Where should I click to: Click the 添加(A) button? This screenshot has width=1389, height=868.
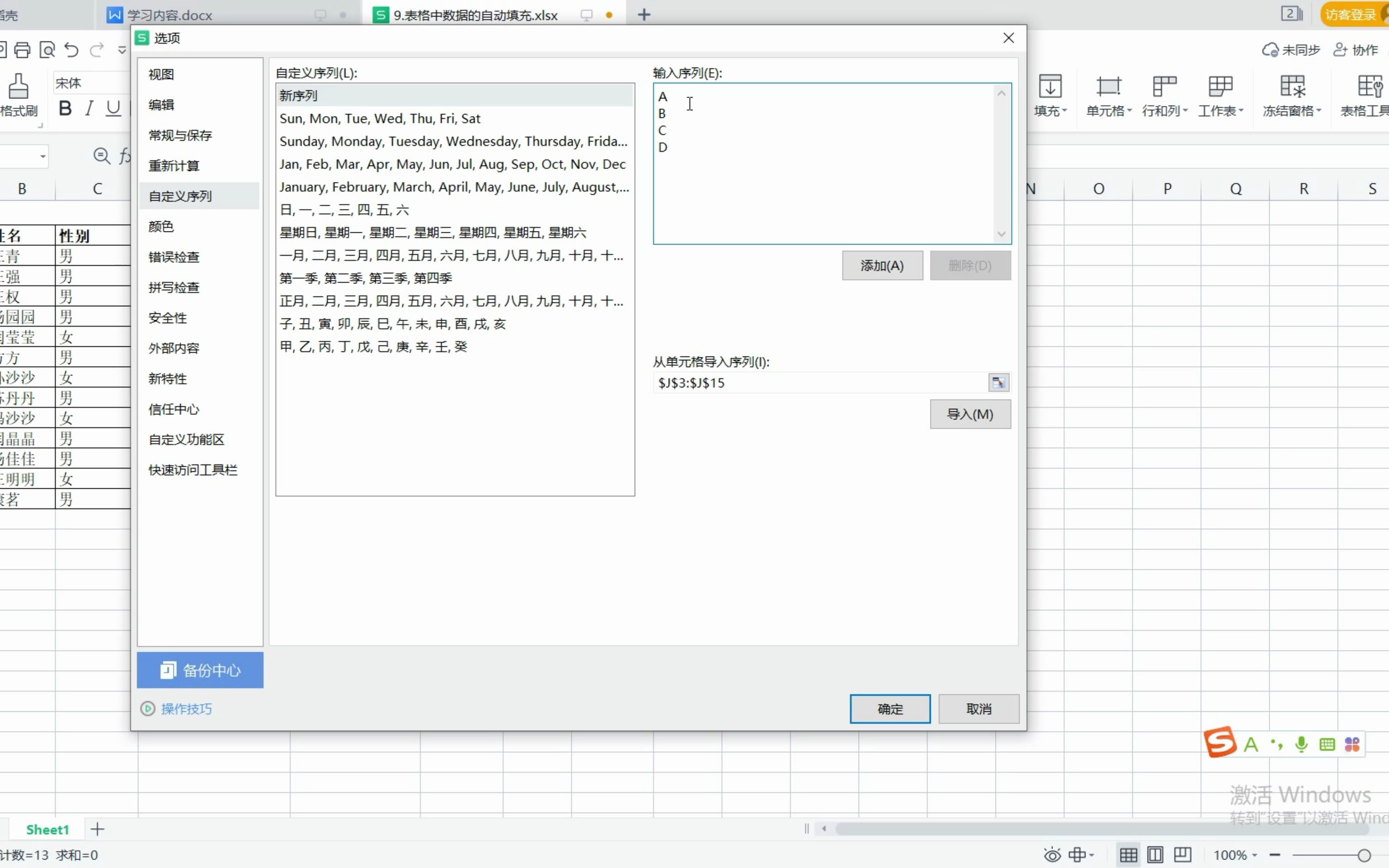[882, 265]
